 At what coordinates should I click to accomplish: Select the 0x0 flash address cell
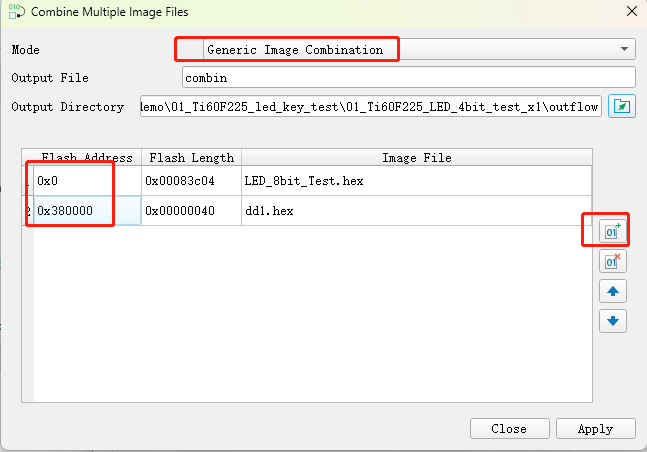[86, 181]
